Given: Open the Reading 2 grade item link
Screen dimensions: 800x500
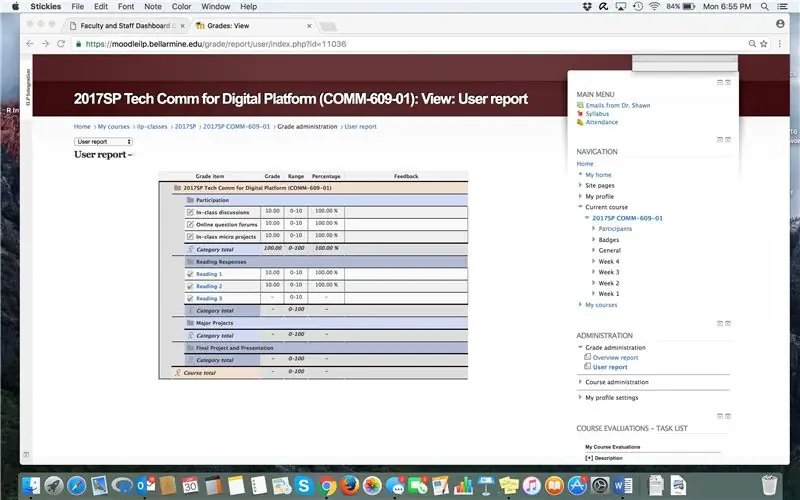Looking at the screenshot, I should click(209, 286).
